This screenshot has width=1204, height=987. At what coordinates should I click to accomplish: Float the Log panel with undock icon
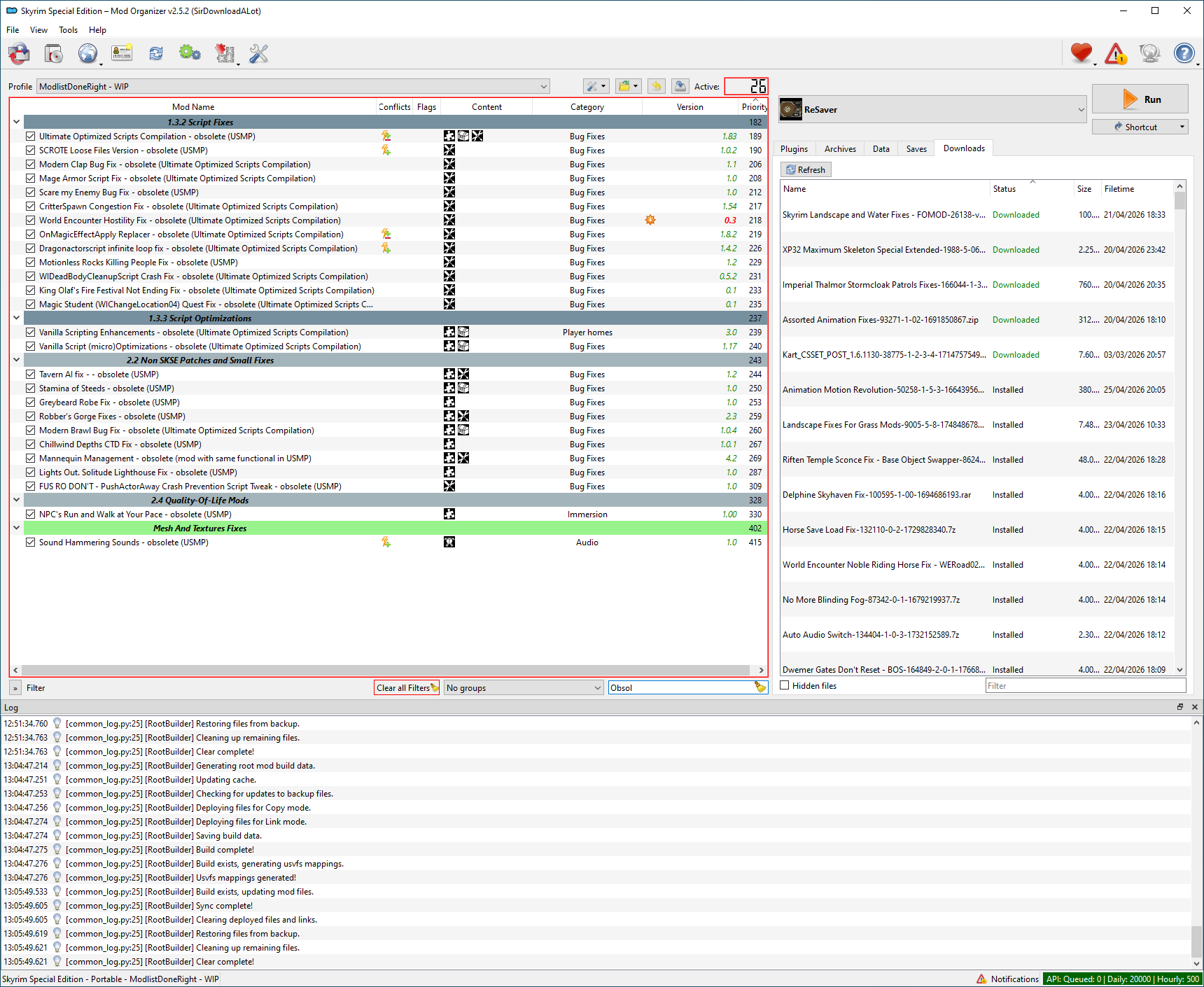(1180, 707)
